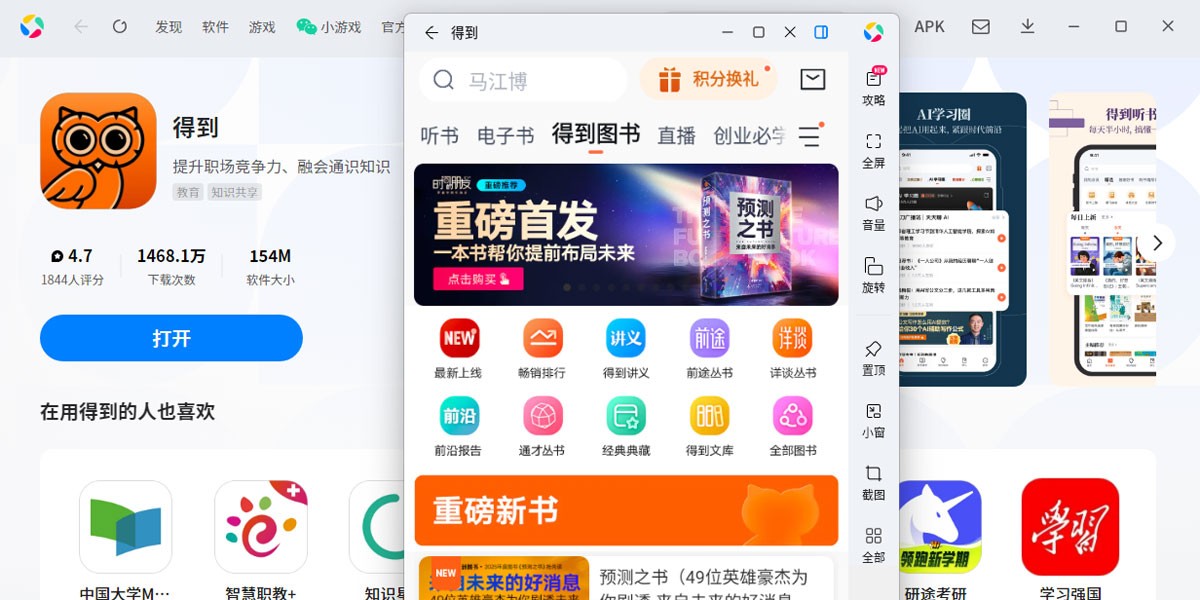Screen dimensions: 1200x600
Task: Open the 畅销排行 bestseller ranking icon
Action: [542, 338]
